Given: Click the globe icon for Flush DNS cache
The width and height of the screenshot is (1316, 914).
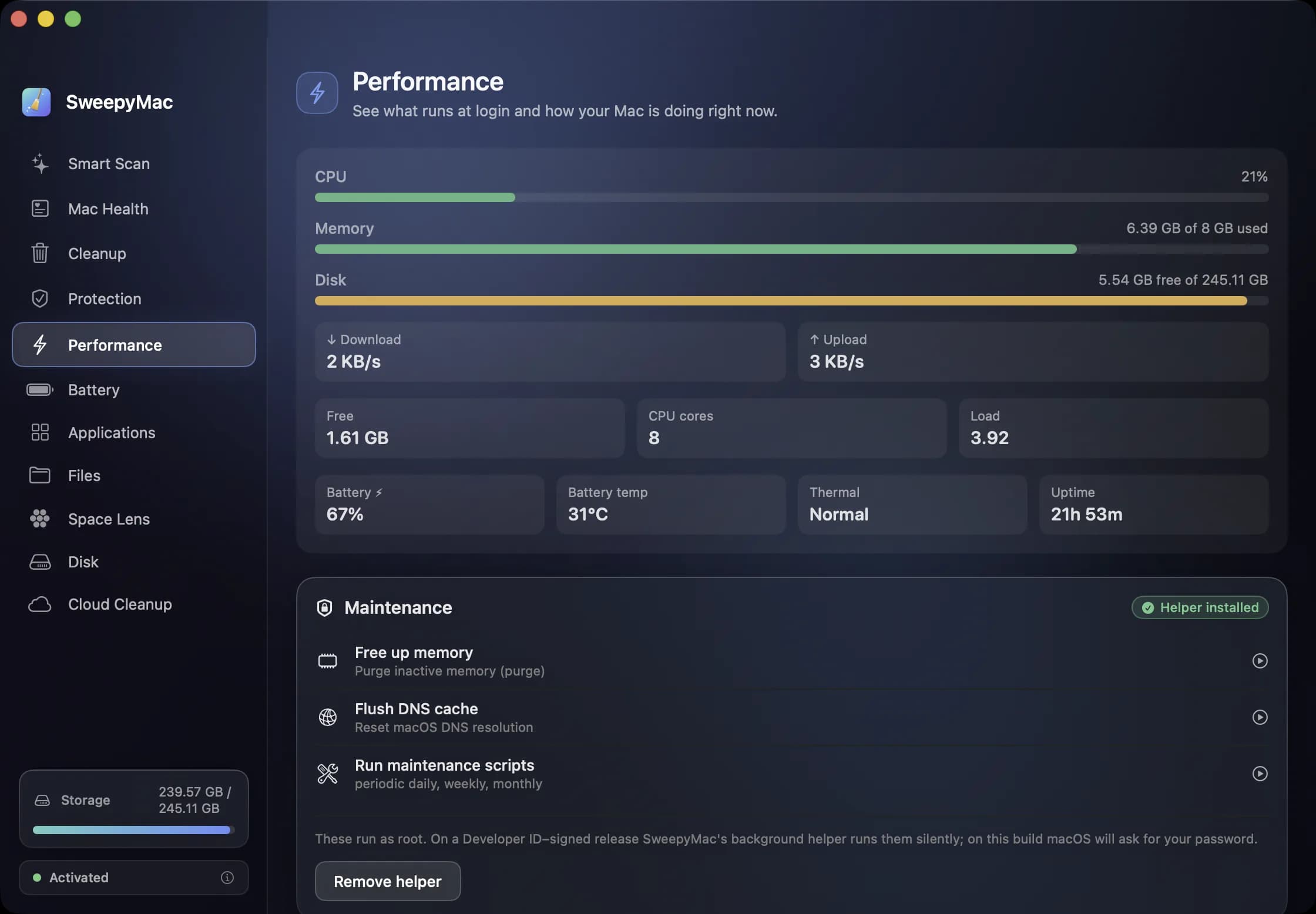Looking at the screenshot, I should (328, 717).
